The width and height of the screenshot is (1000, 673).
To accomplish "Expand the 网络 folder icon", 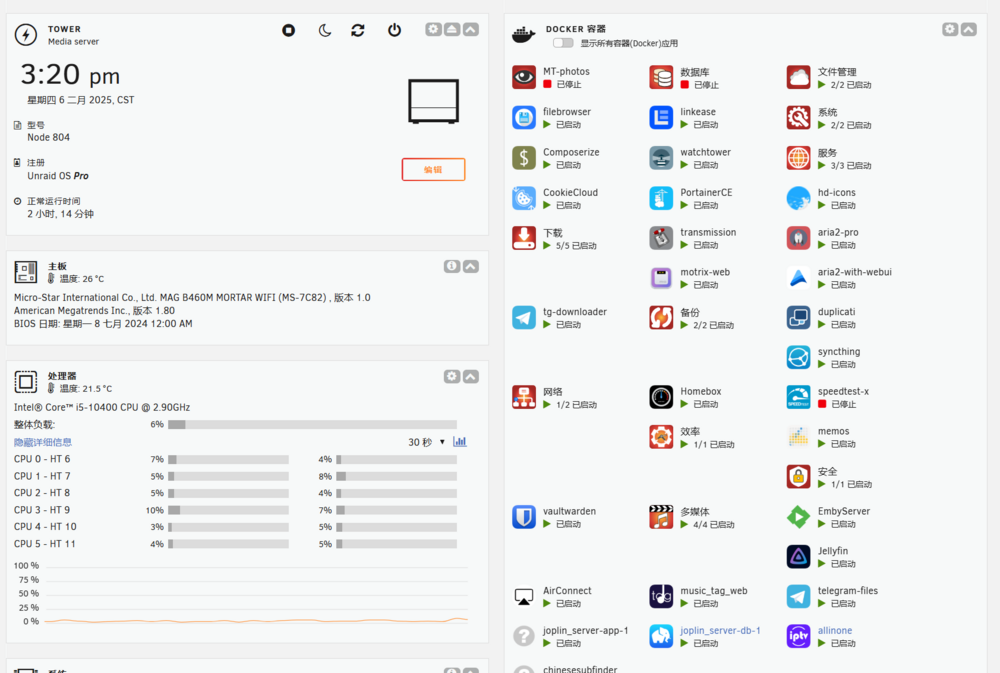I will coord(524,397).
